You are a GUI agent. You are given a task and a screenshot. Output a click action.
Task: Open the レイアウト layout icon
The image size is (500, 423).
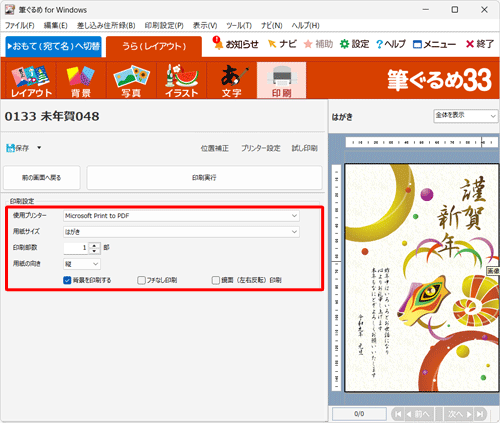(x=31, y=80)
